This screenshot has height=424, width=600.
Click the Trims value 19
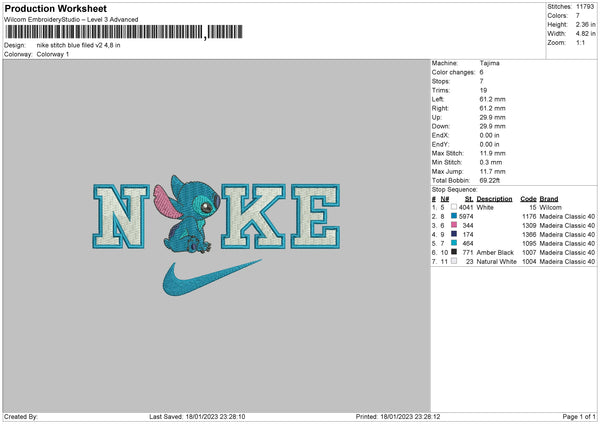(483, 90)
